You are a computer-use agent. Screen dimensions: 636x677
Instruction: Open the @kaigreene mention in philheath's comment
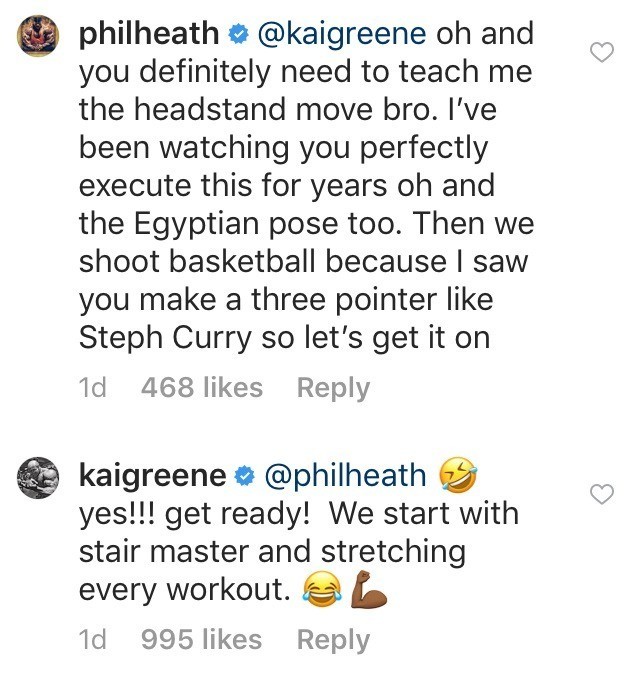tap(342, 34)
